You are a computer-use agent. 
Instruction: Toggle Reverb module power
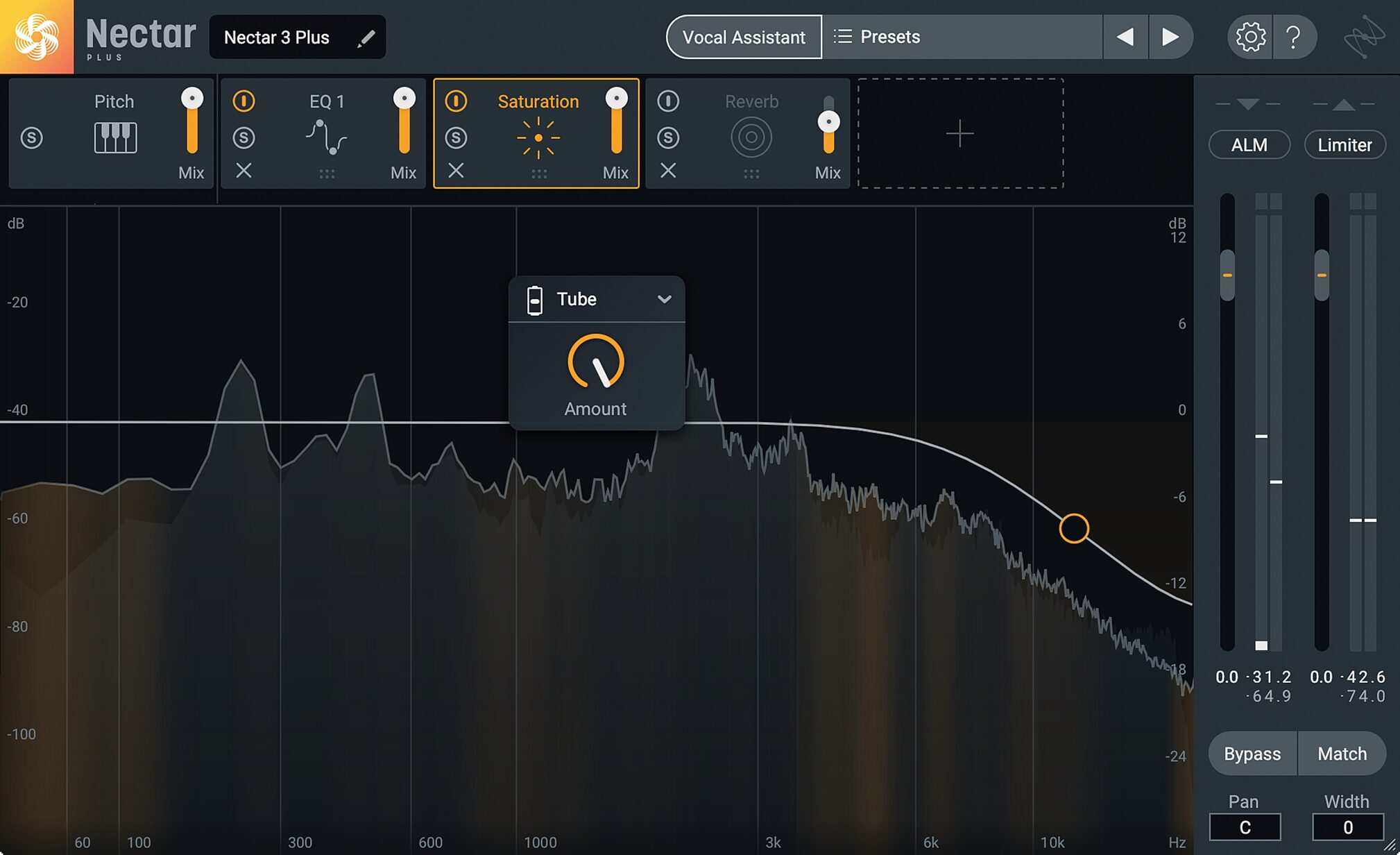(x=668, y=101)
